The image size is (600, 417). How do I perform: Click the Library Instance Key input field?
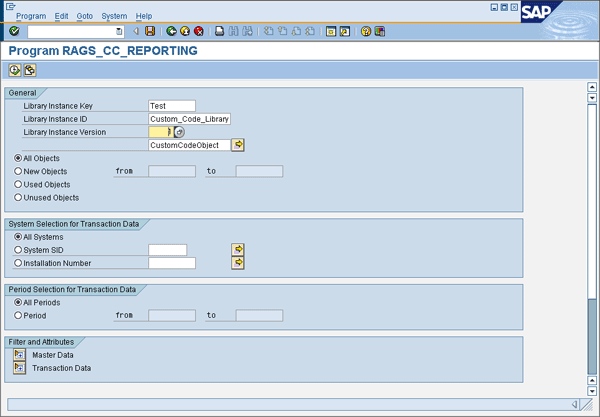coord(171,105)
